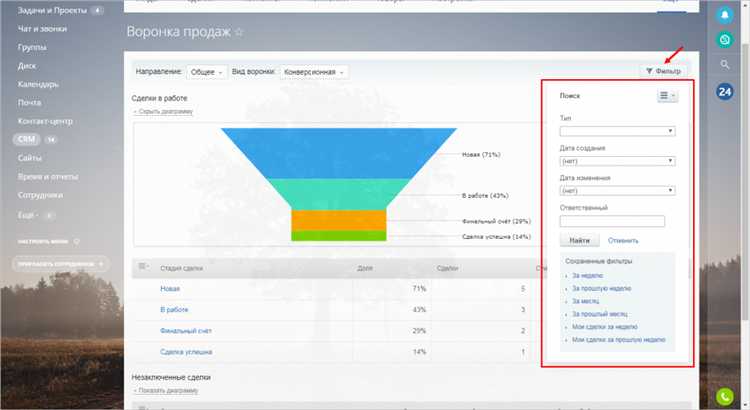Click the green activity stream icon
This screenshot has height=410, width=750.
[724, 40]
